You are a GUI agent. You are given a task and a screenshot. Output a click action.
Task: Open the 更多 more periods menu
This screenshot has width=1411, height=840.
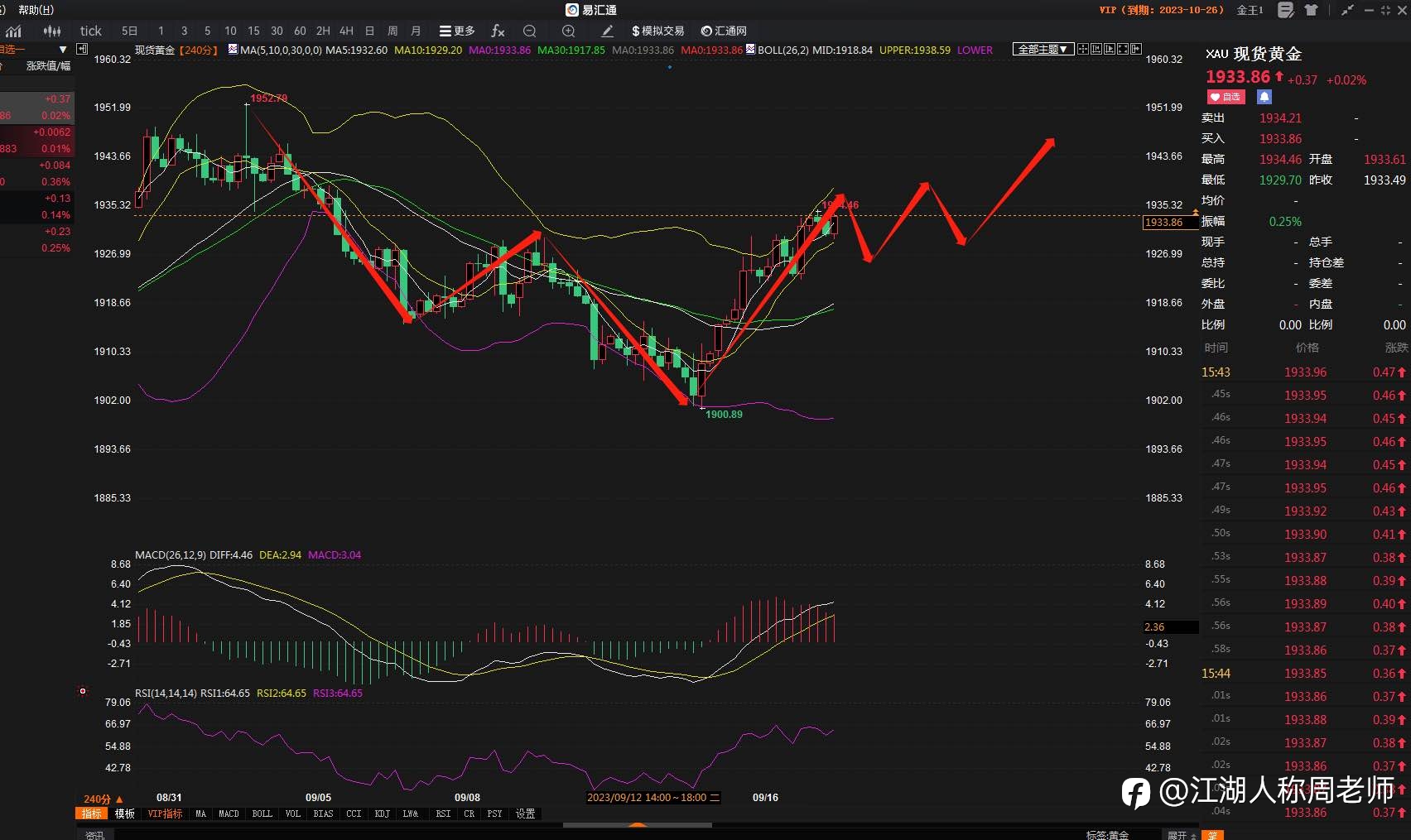point(457,31)
